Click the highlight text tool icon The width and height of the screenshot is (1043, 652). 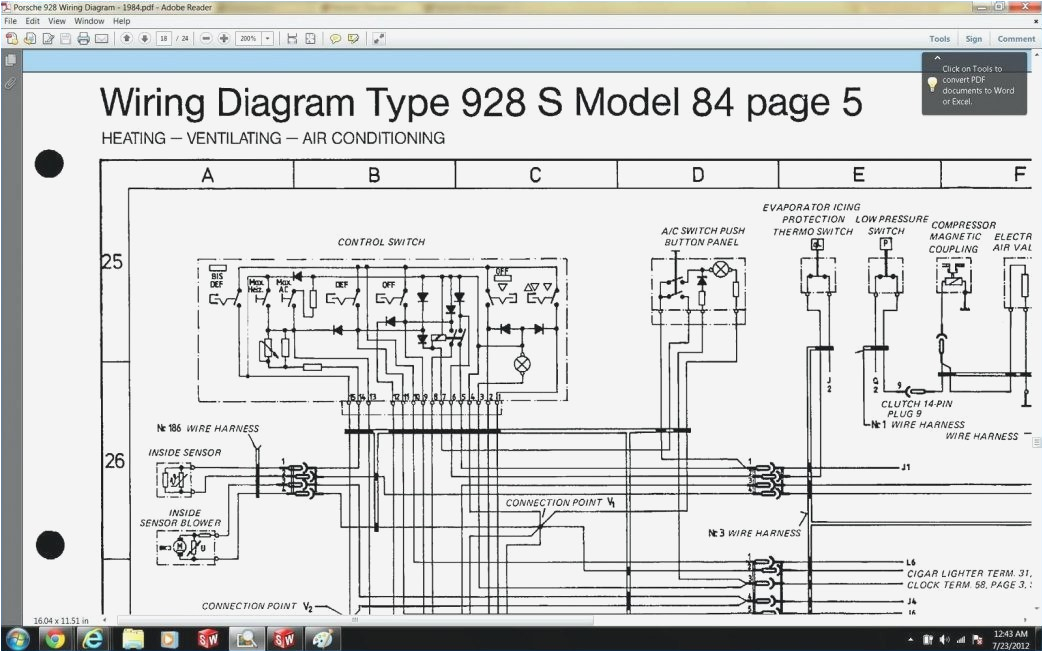tap(353, 39)
